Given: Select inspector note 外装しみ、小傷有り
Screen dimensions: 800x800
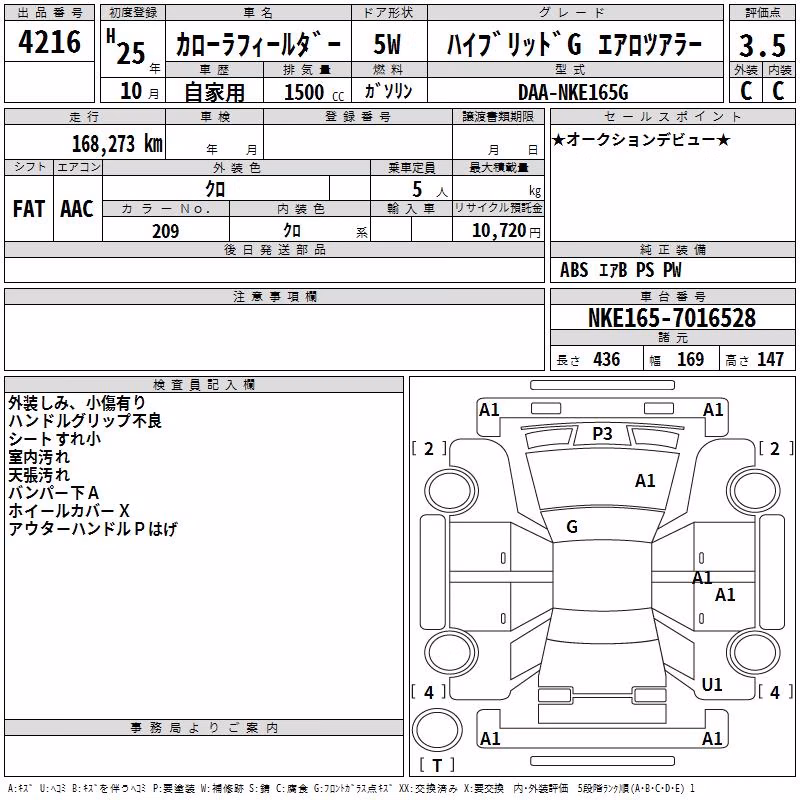Looking at the screenshot, I should (x=78, y=403).
